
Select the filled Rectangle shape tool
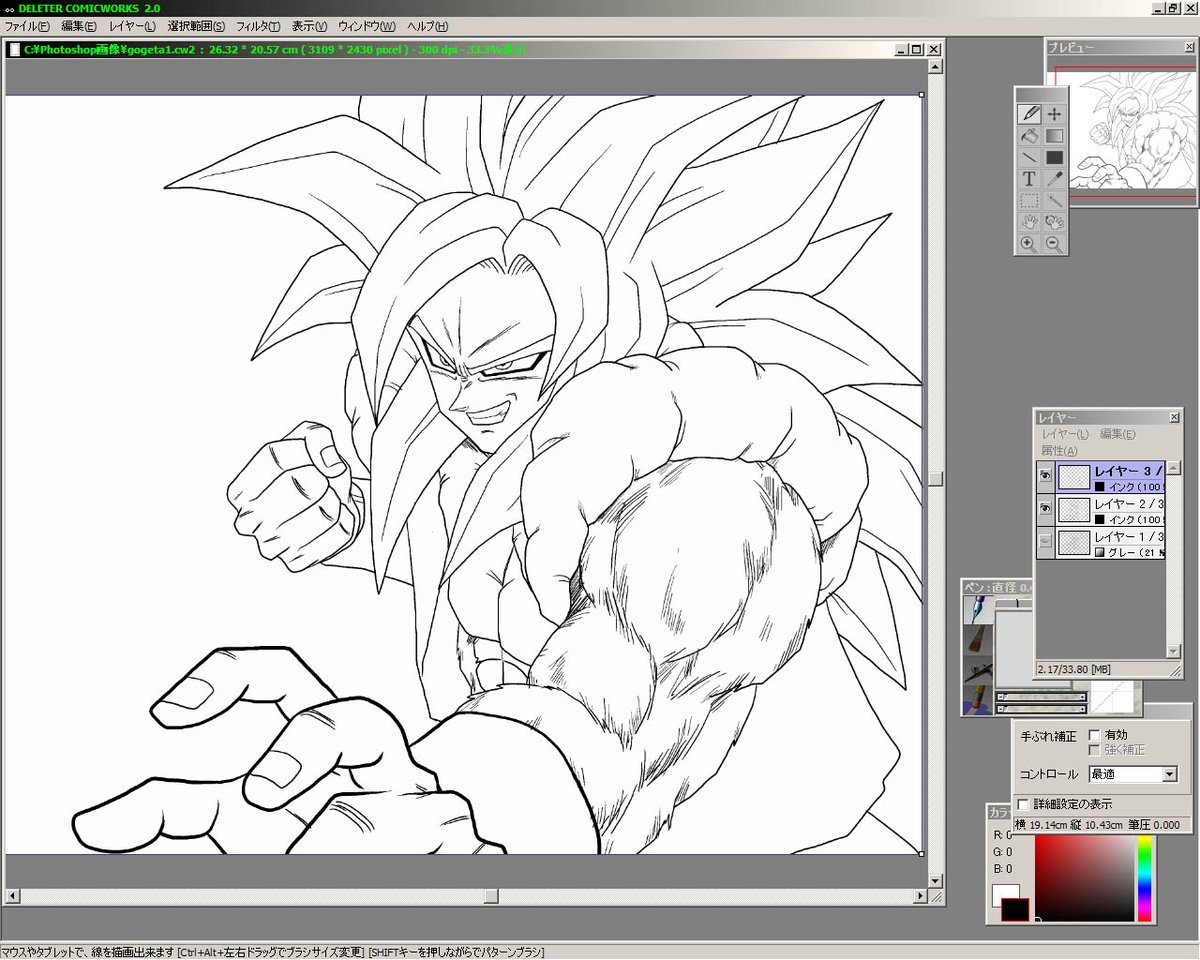pyautogui.click(x=1055, y=158)
